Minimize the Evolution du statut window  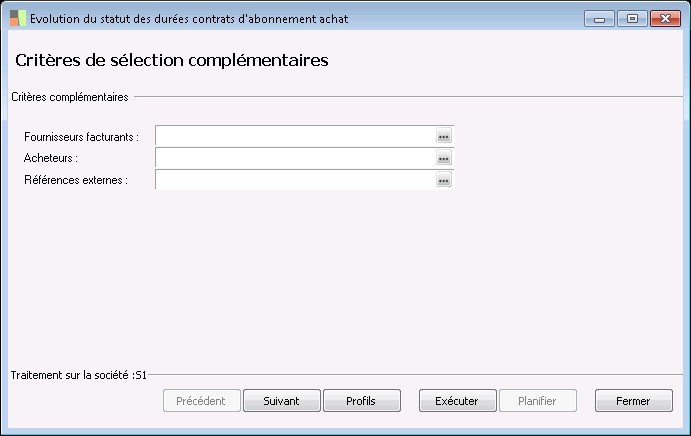pos(599,18)
